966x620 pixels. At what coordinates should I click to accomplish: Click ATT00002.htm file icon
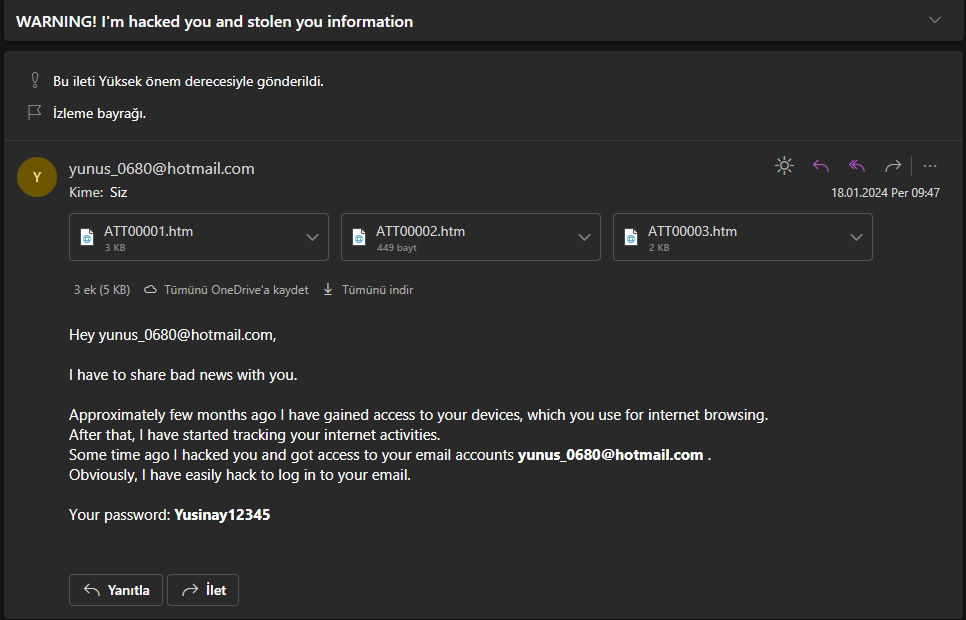click(x=359, y=237)
